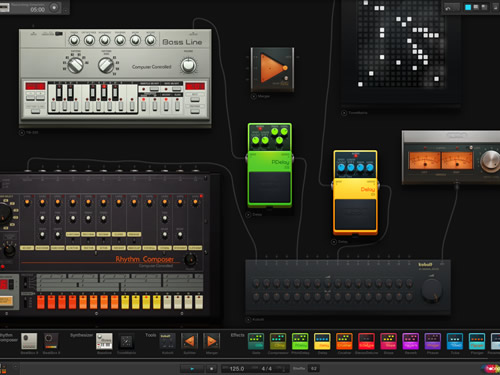Select the Beatbox 9 device in palette
500x375 pixels.
point(29,341)
